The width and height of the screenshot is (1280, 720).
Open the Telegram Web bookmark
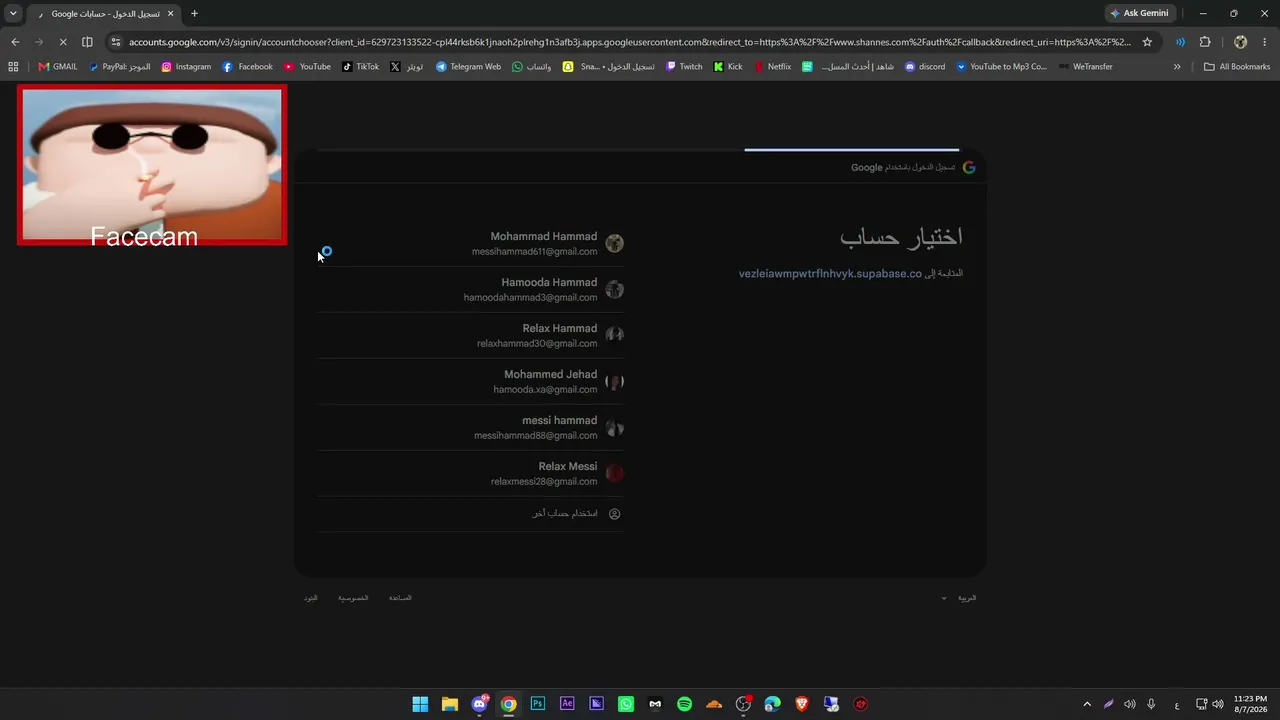pos(468,67)
